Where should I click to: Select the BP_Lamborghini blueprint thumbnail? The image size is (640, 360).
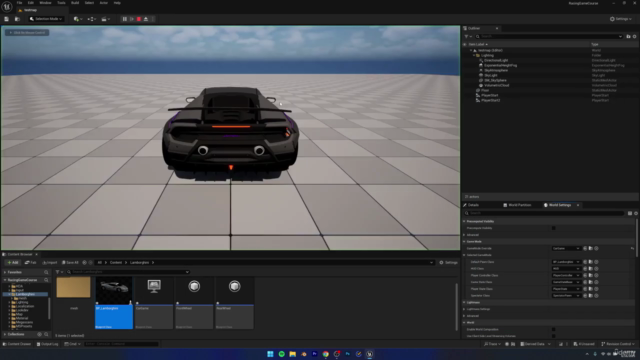[114, 302]
